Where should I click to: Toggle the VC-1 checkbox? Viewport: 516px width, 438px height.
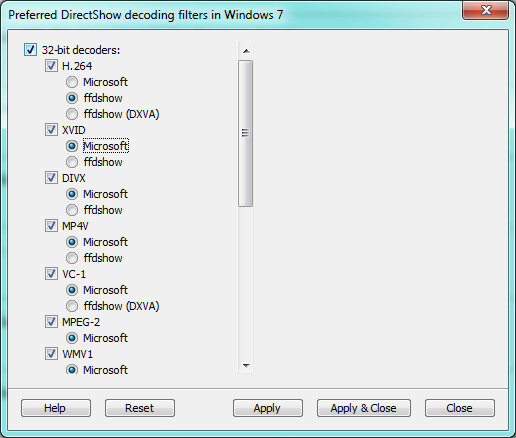click(51, 274)
